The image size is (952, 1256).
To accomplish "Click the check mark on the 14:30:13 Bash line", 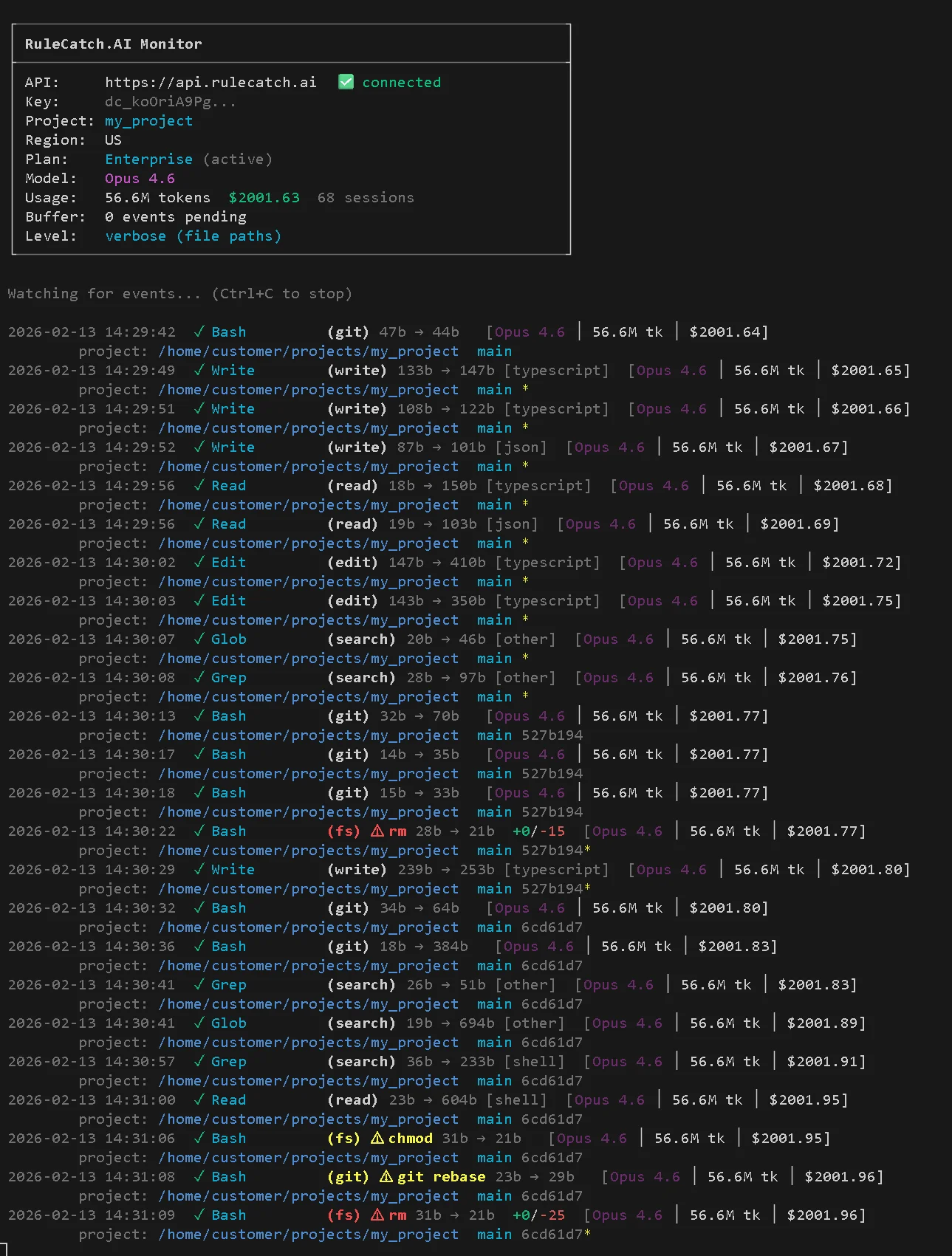I will pos(199,715).
